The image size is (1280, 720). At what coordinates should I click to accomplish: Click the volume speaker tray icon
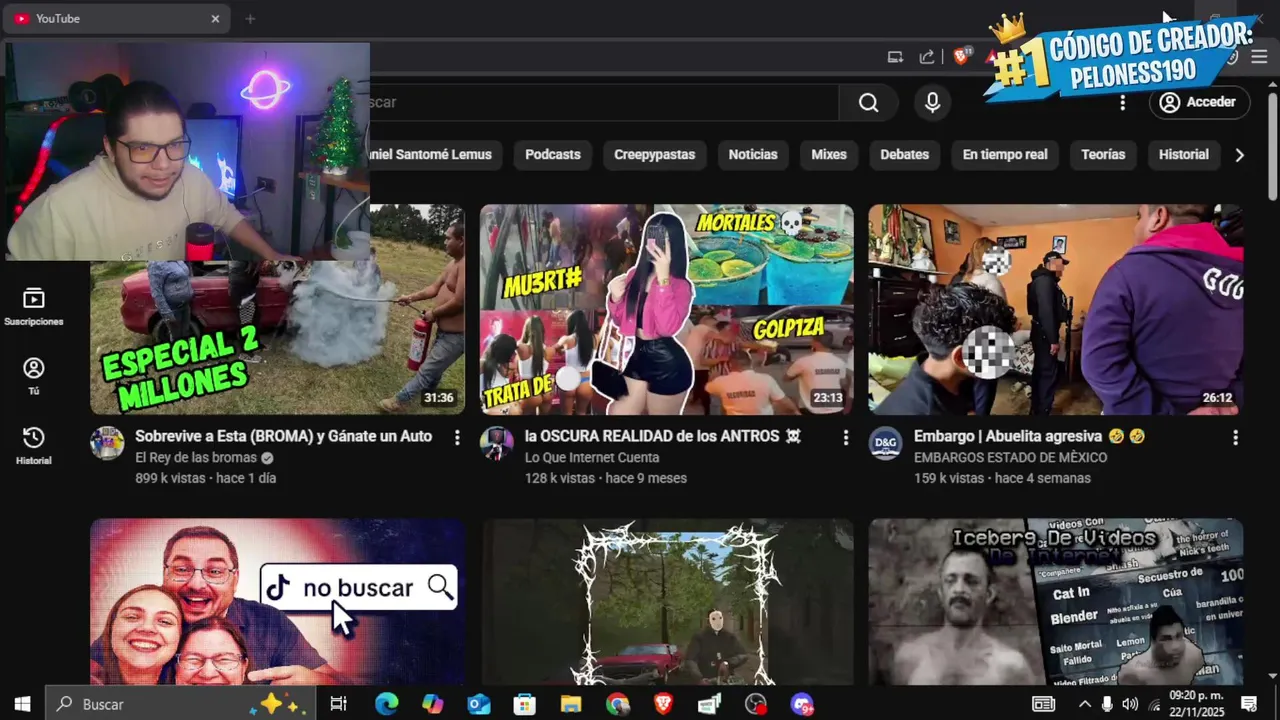pyautogui.click(x=1130, y=704)
